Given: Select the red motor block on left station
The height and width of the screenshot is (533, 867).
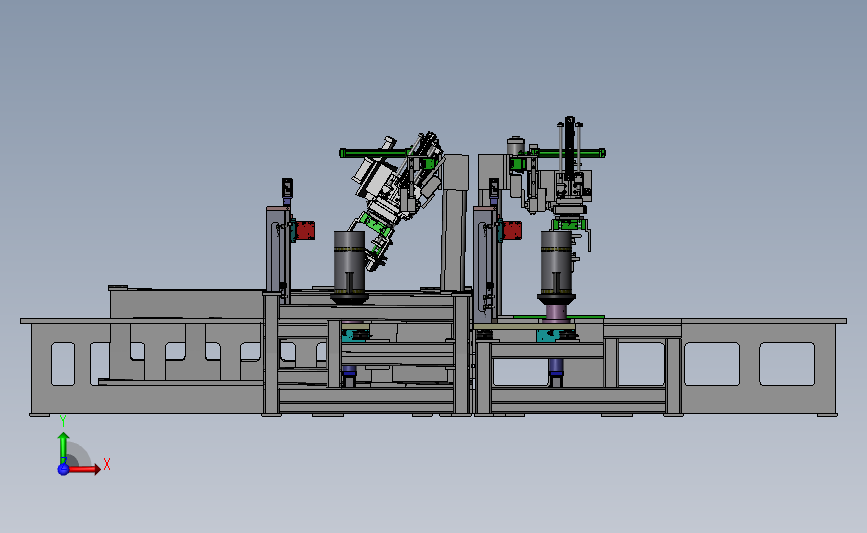Looking at the screenshot, I should coord(305,230).
